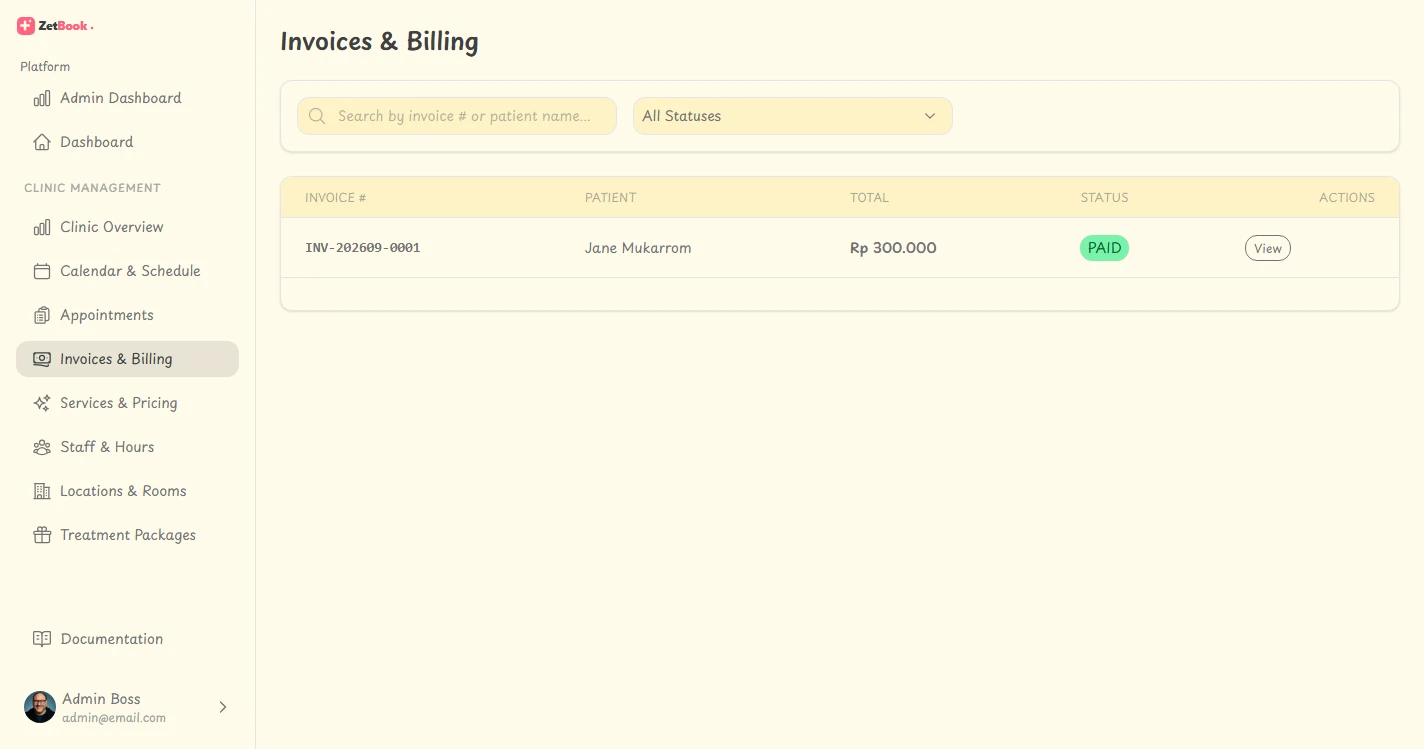
Task: Click the Dashboard home icon
Action: 42,142
